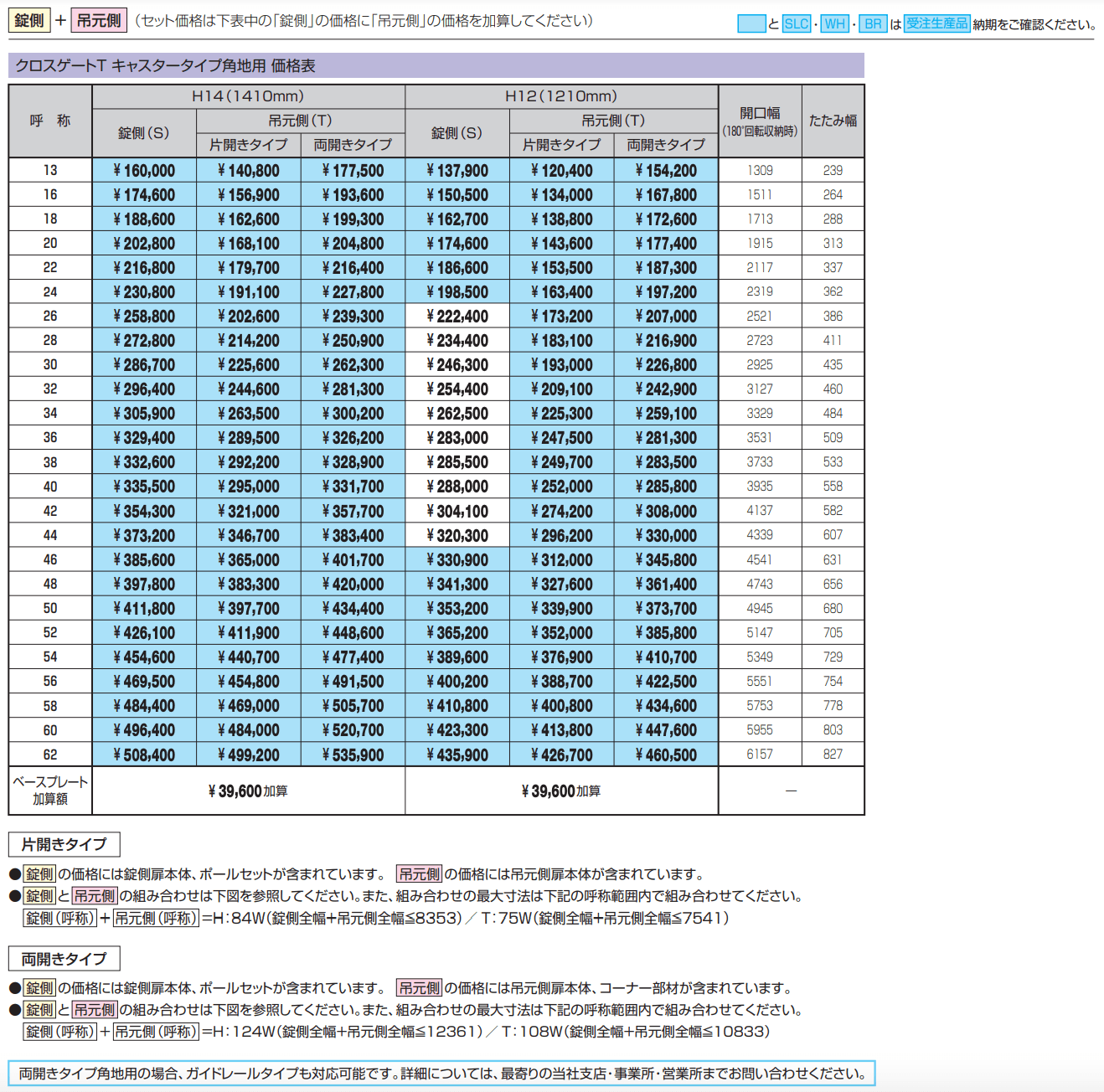Select the blank blue color swatch near top right
The width and height of the screenshot is (1104, 1092).
[751, 24]
